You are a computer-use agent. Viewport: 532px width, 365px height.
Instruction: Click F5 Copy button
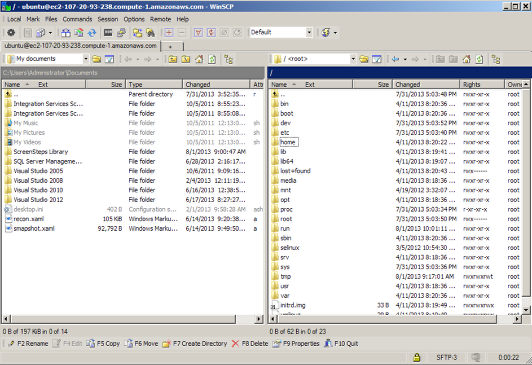tap(103, 344)
